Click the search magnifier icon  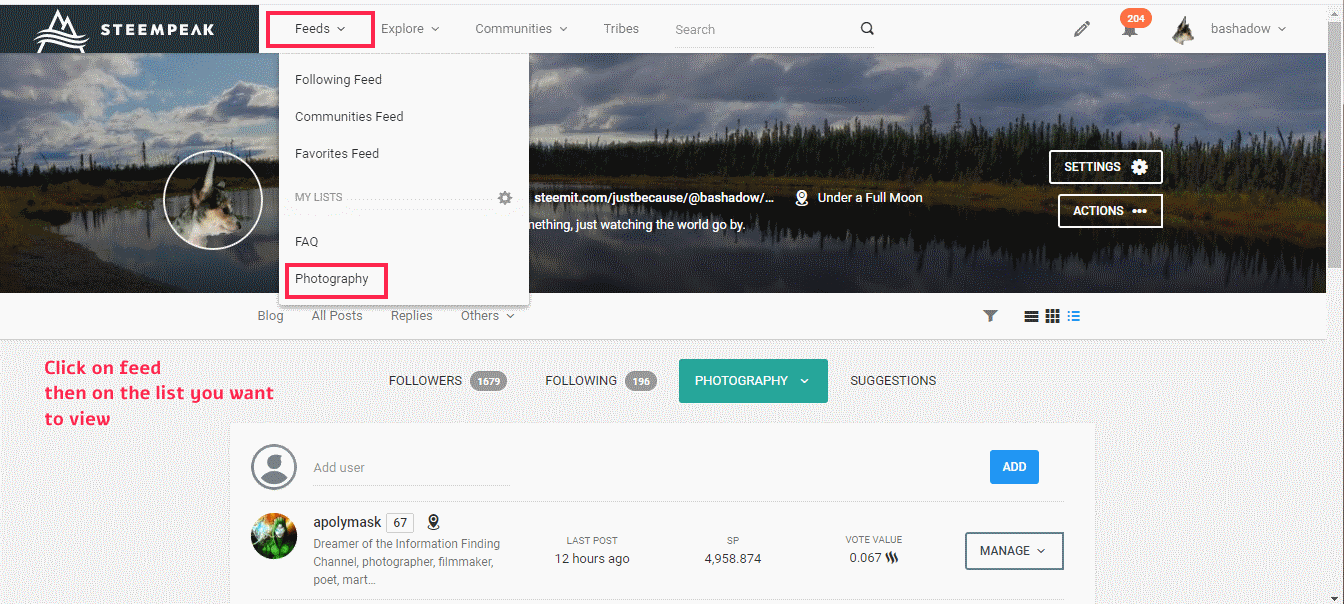pos(867,29)
